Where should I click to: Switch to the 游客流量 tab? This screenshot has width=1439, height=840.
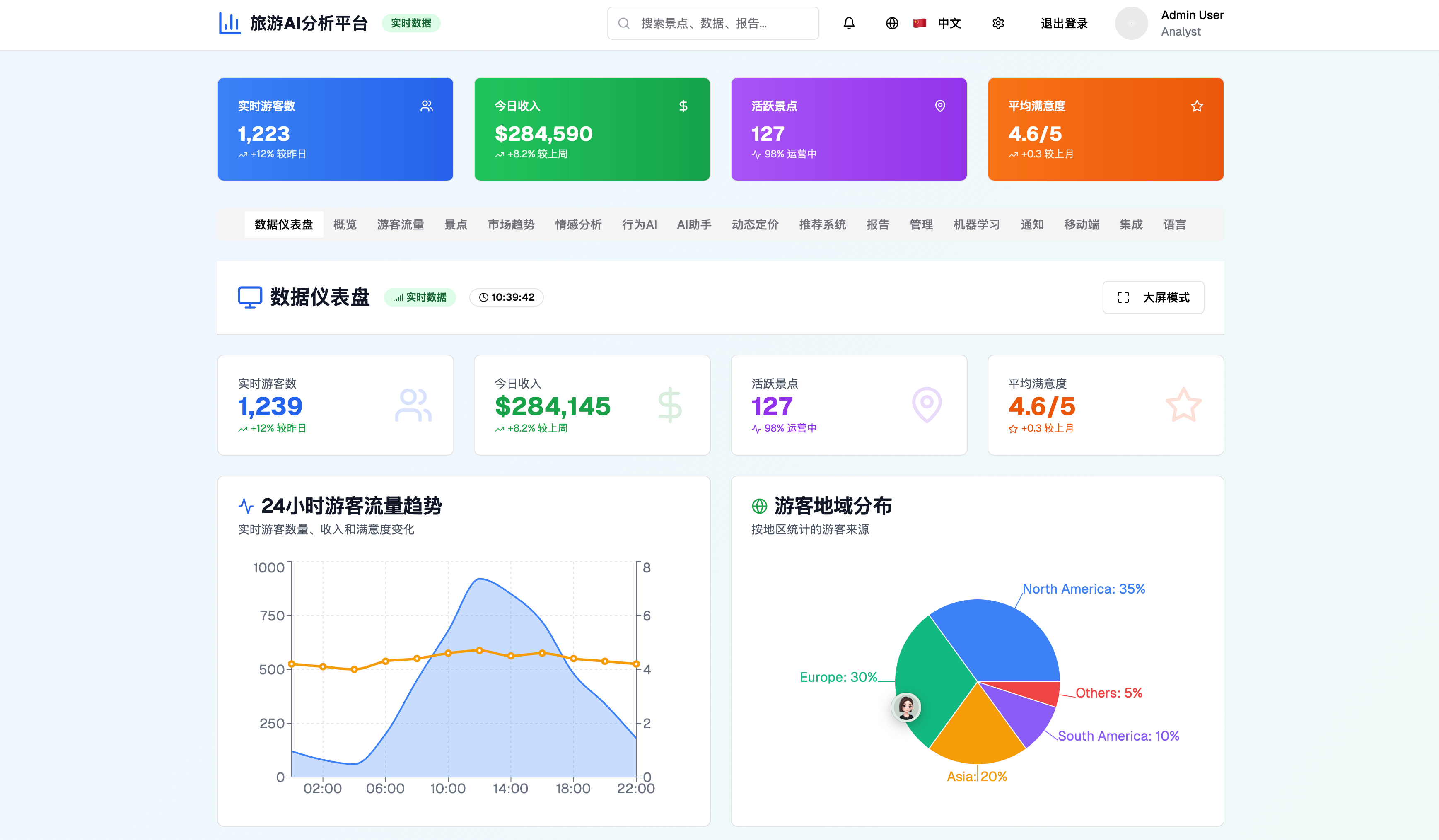click(x=400, y=224)
